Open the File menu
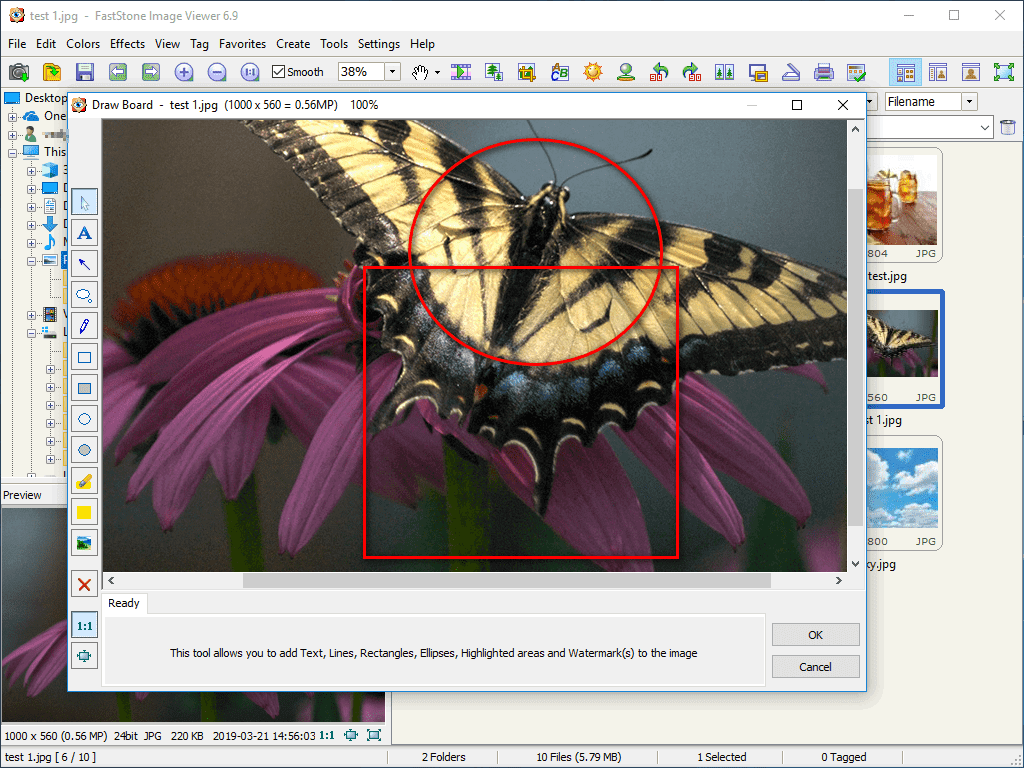The width and height of the screenshot is (1024, 768). pos(17,44)
